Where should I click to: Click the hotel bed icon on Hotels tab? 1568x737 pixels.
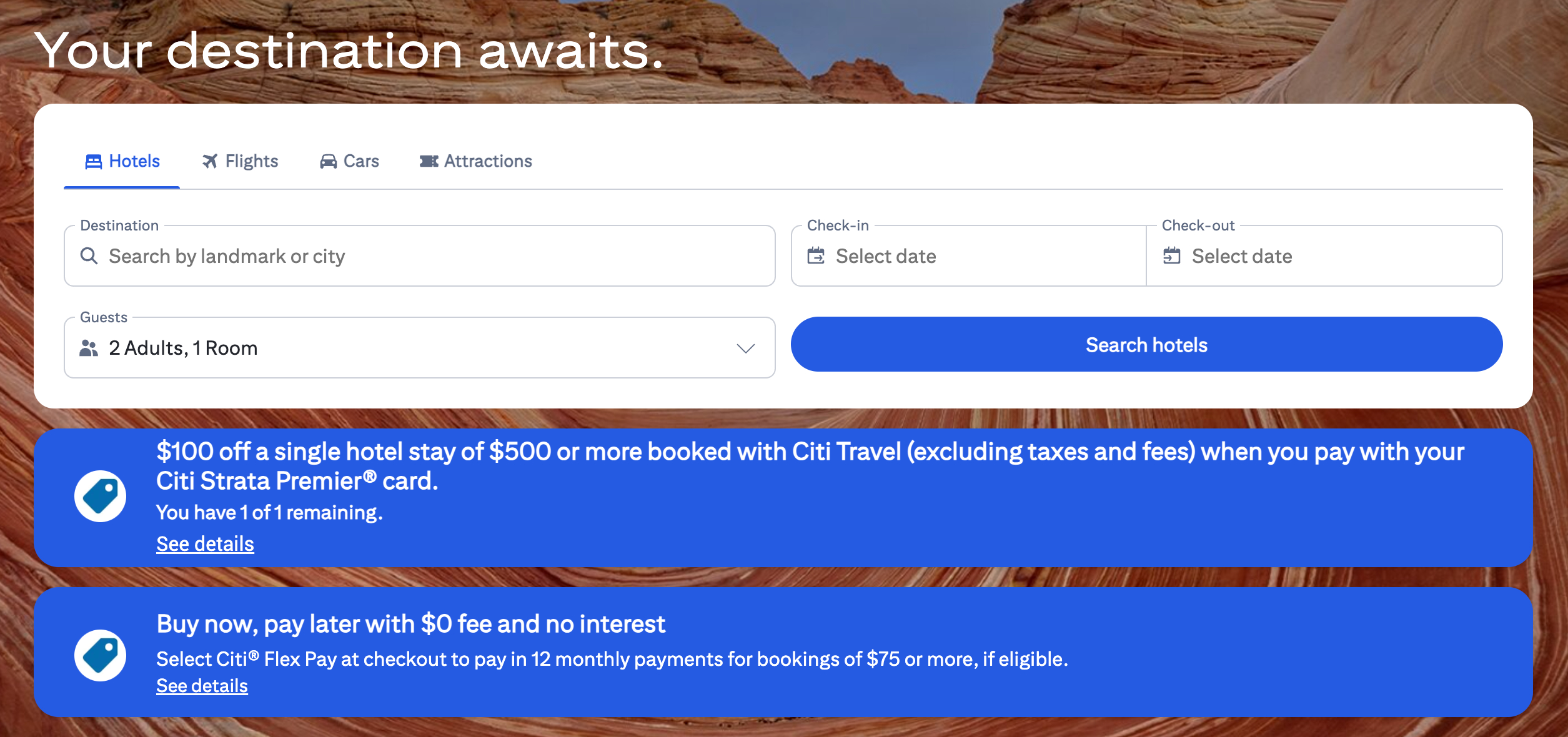click(x=92, y=161)
